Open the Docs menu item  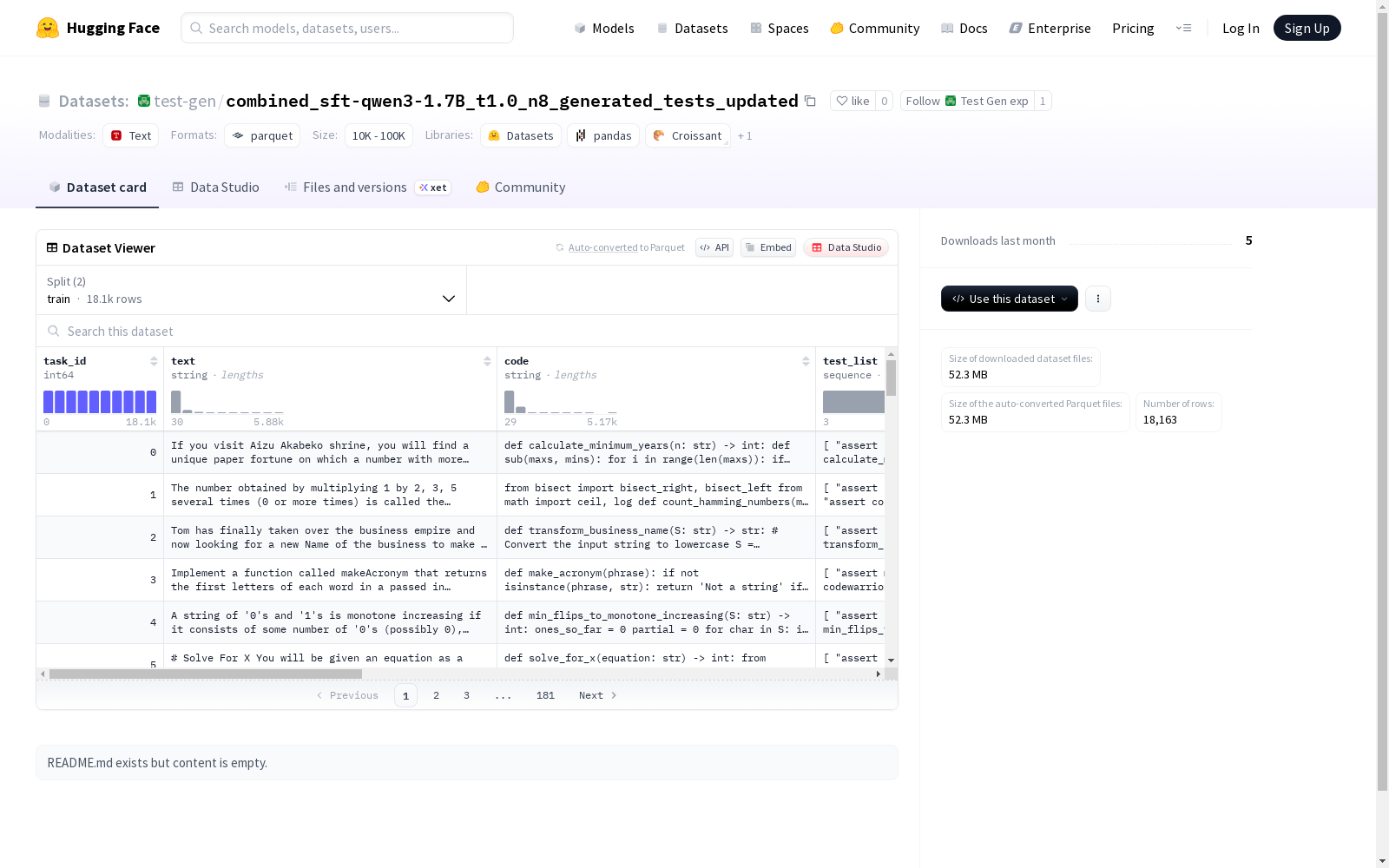point(964,28)
